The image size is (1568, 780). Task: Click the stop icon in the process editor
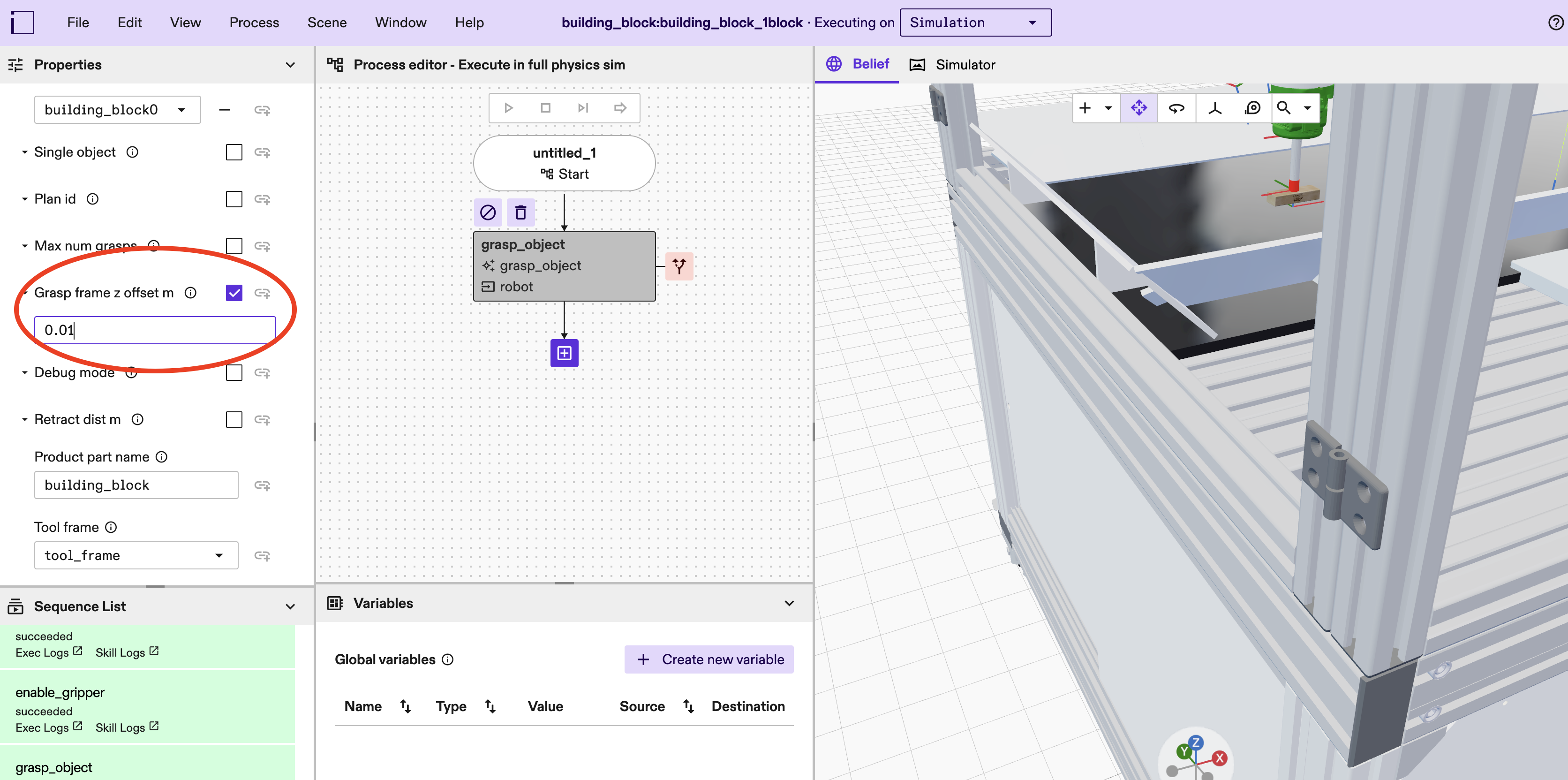545,107
